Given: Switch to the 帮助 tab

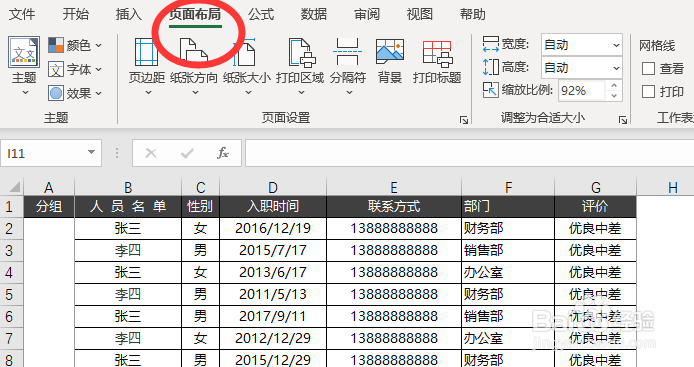Looking at the screenshot, I should (473, 14).
